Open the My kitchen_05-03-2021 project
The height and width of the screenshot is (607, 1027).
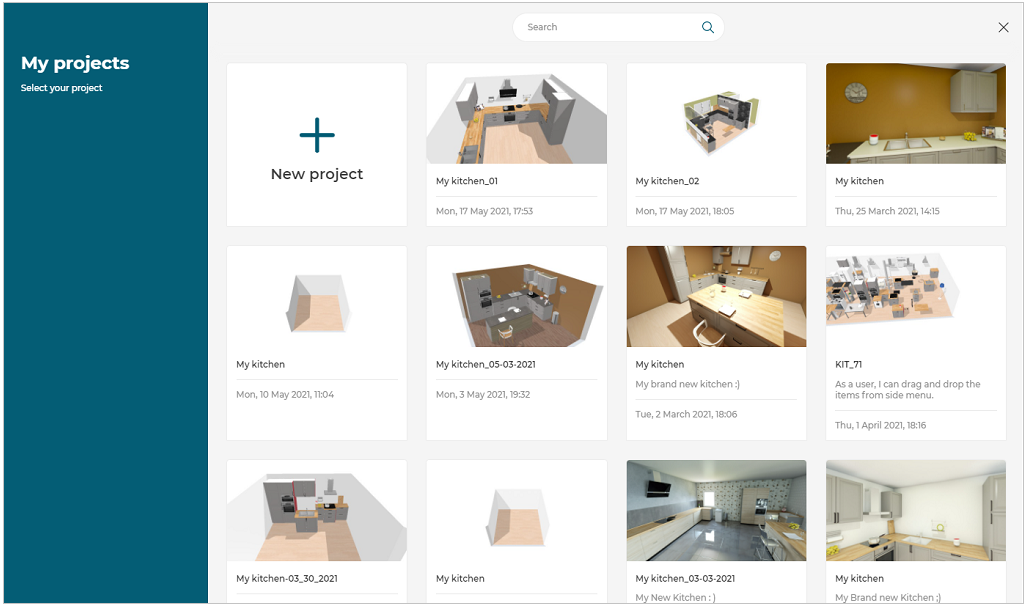click(x=516, y=295)
